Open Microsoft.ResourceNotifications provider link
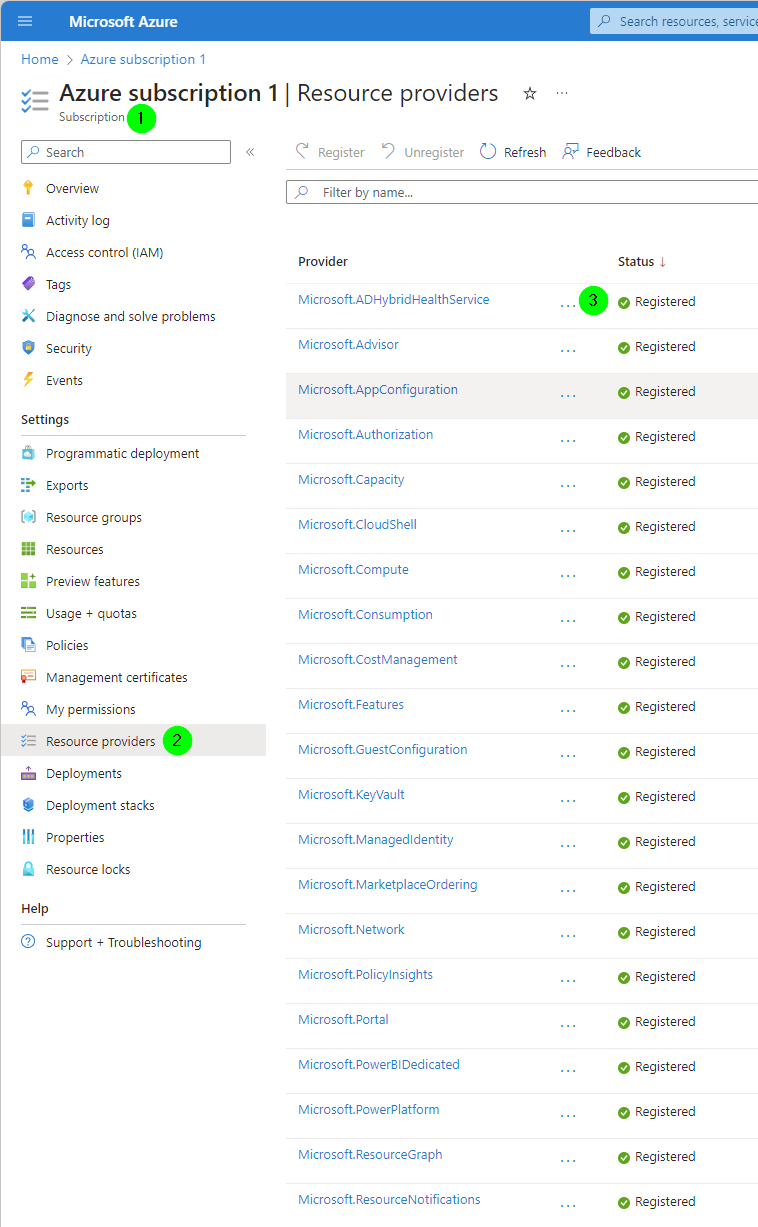The width and height of the screenshot is (758, 1227). tap(389, 1199)
